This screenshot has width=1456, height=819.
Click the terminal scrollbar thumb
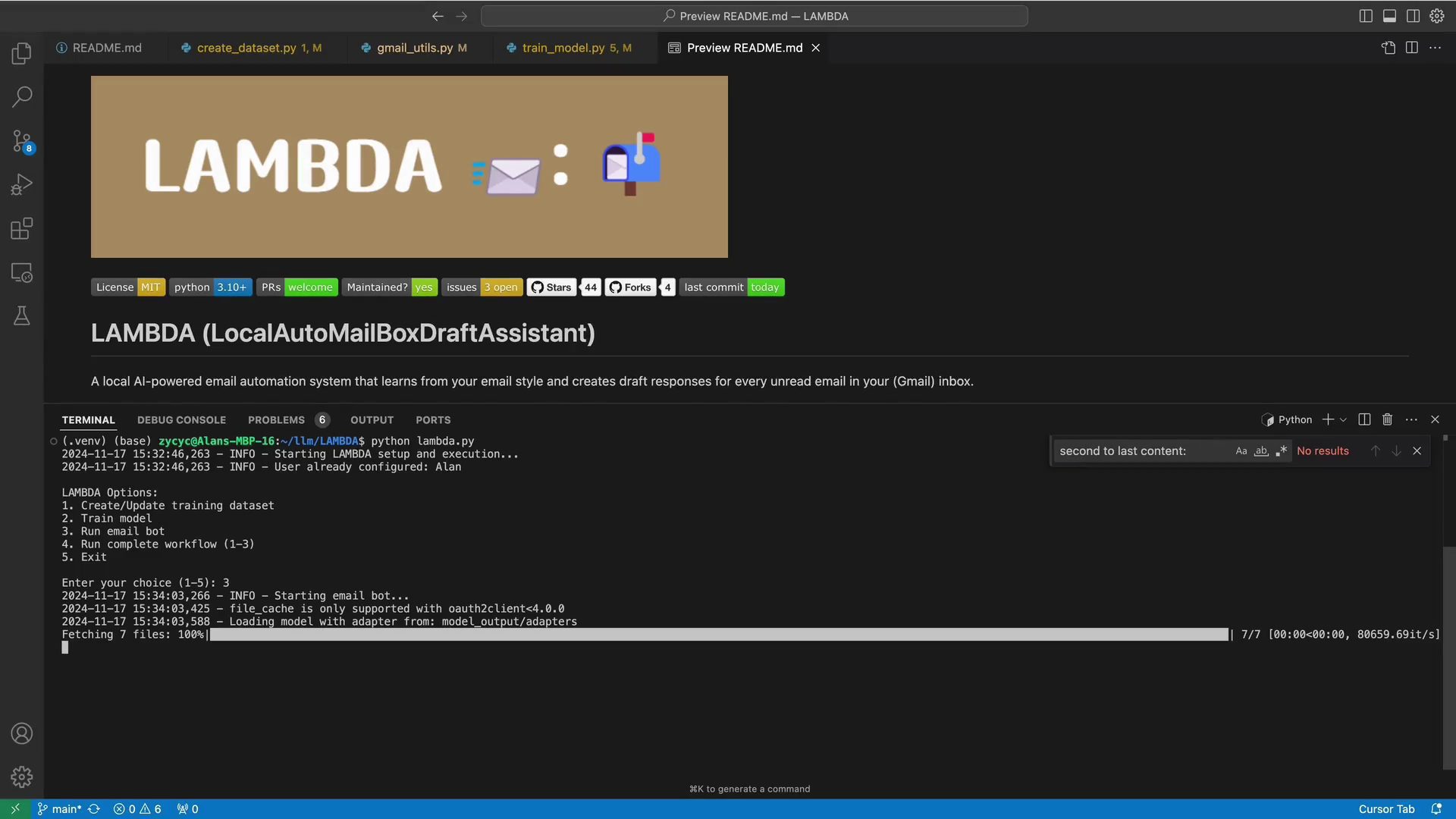1449,658
